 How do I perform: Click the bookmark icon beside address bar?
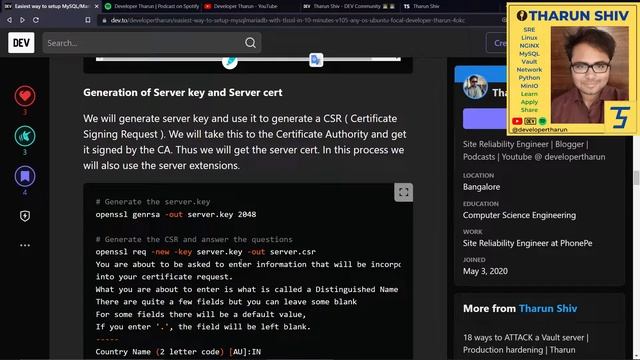pyautogui.click(x=88, y=20)
